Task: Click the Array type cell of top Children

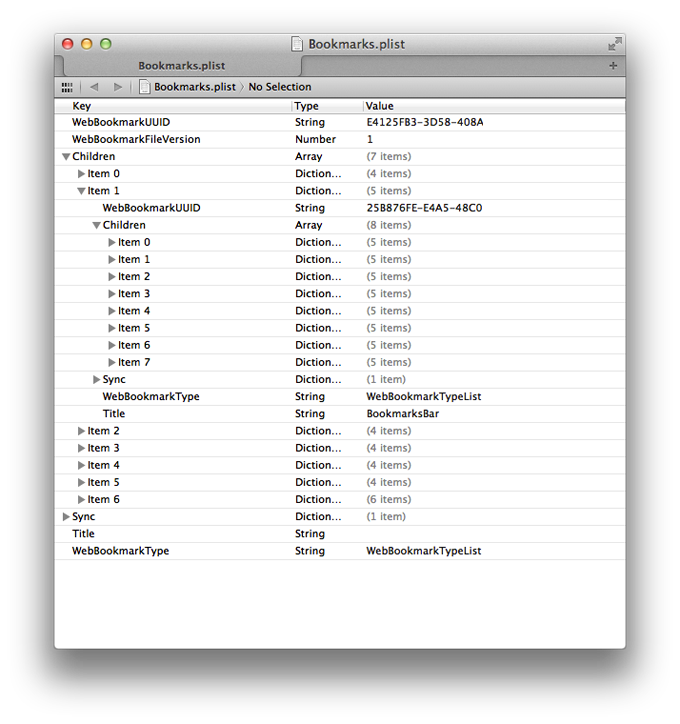Action: pyautogui.click(x=309, y=157)
